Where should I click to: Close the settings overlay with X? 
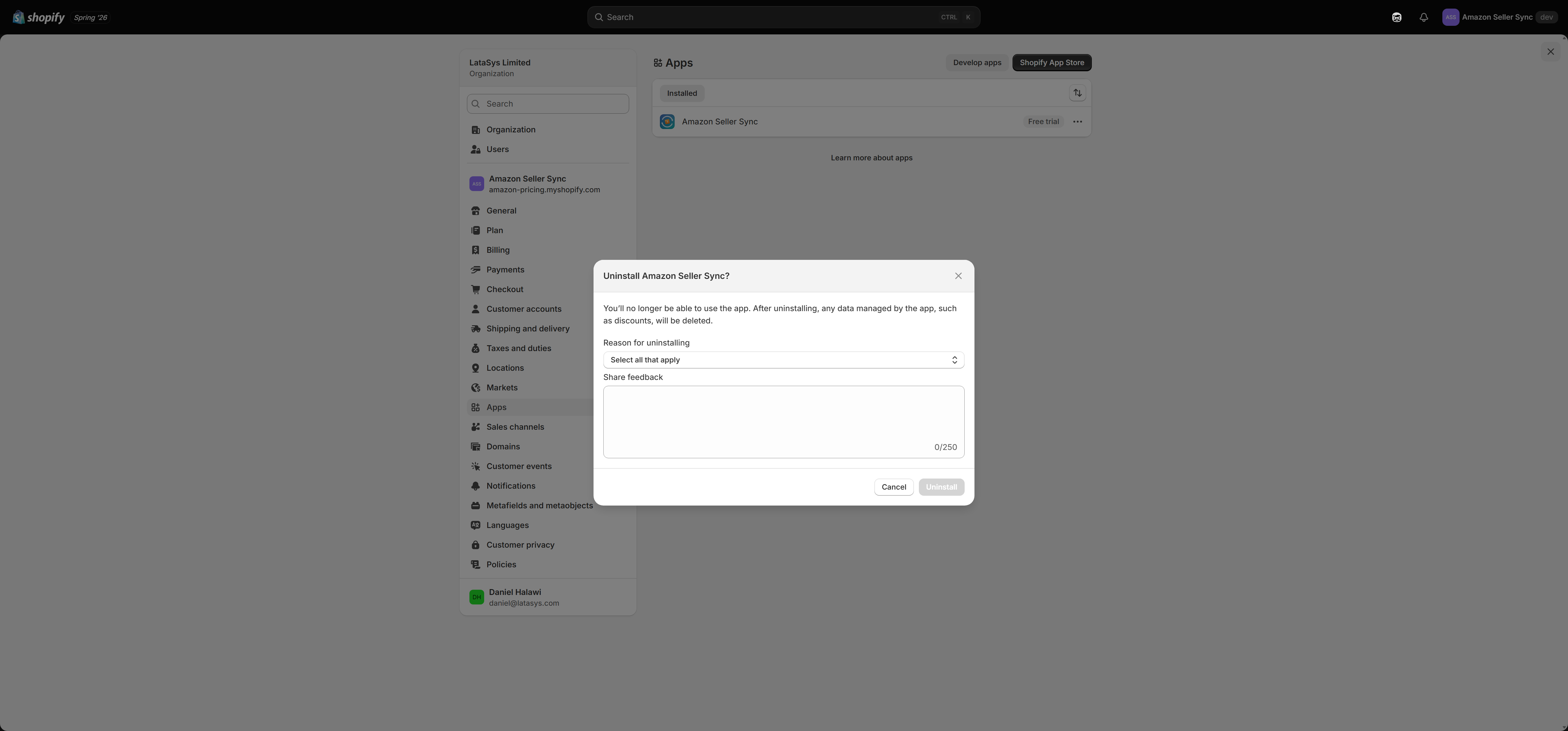(1550, 52)
